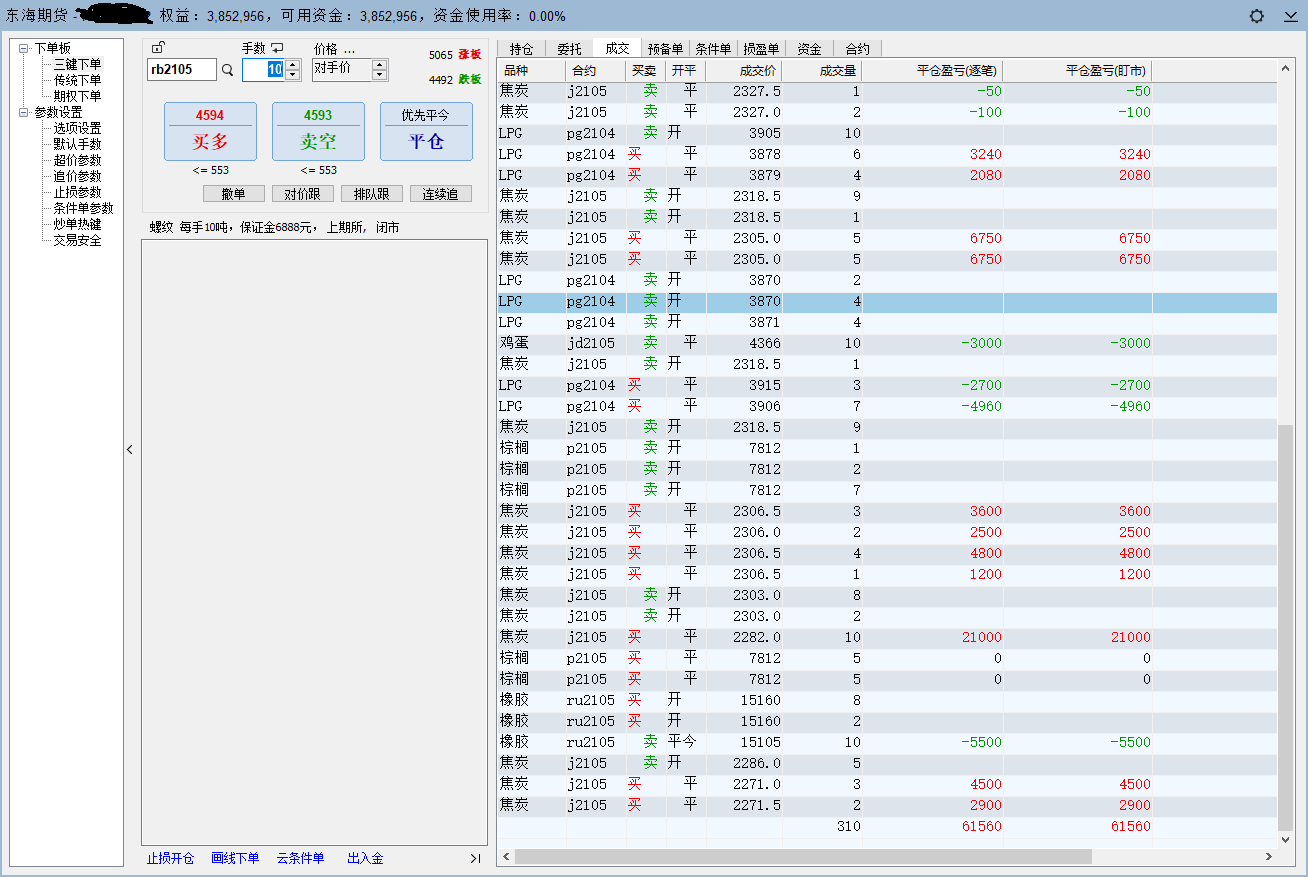The image size is (1308, 877).
Task: Open settings via the gear icon
Action: [x=1257, y=16]
